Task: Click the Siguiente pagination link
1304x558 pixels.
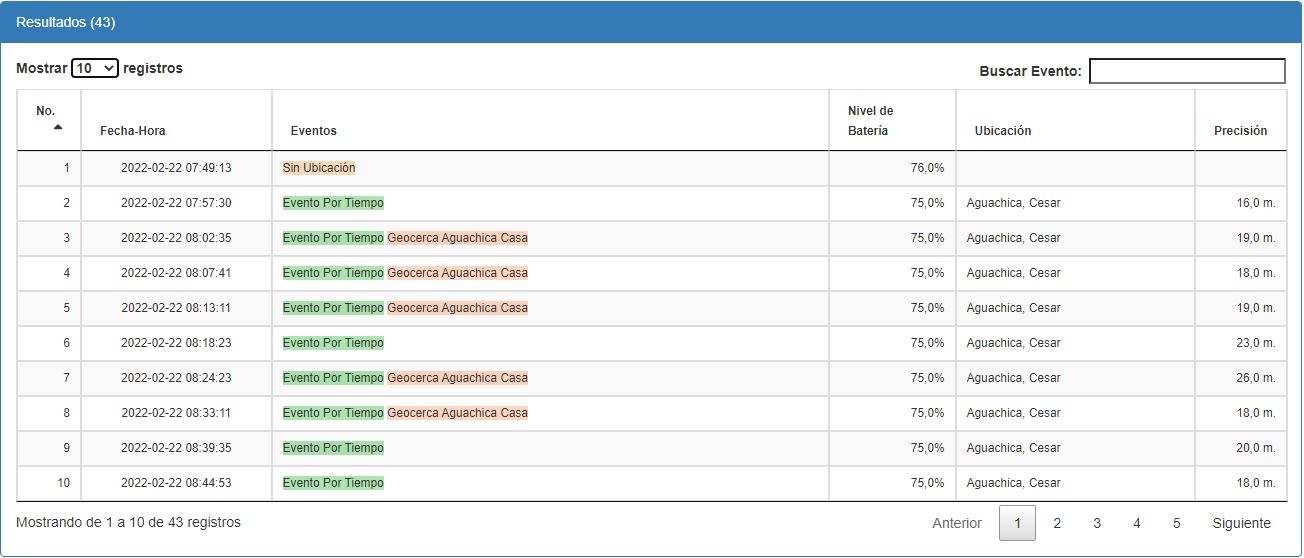Action: (1241, 523)
